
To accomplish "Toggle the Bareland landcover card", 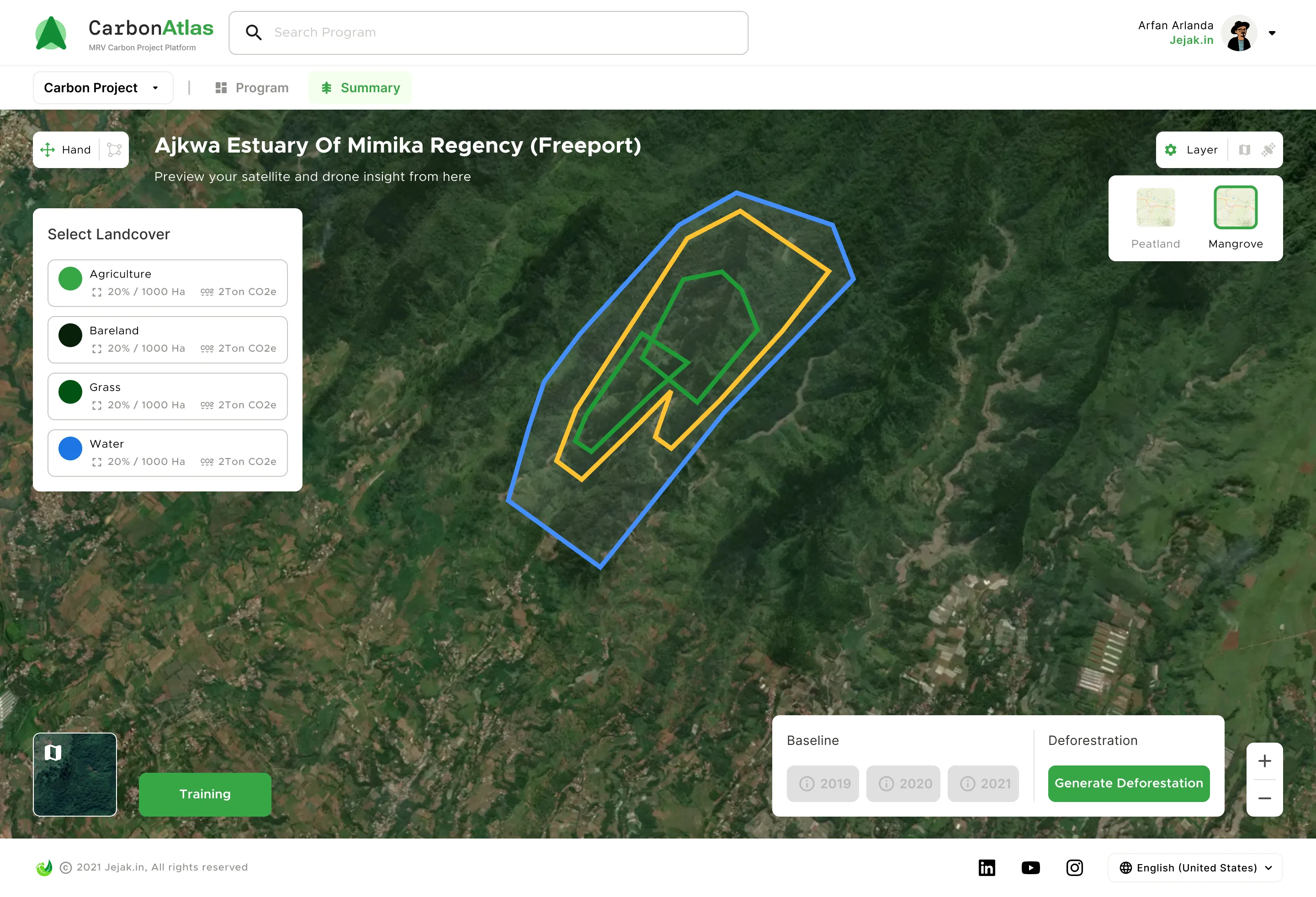I will coord(168,339).
